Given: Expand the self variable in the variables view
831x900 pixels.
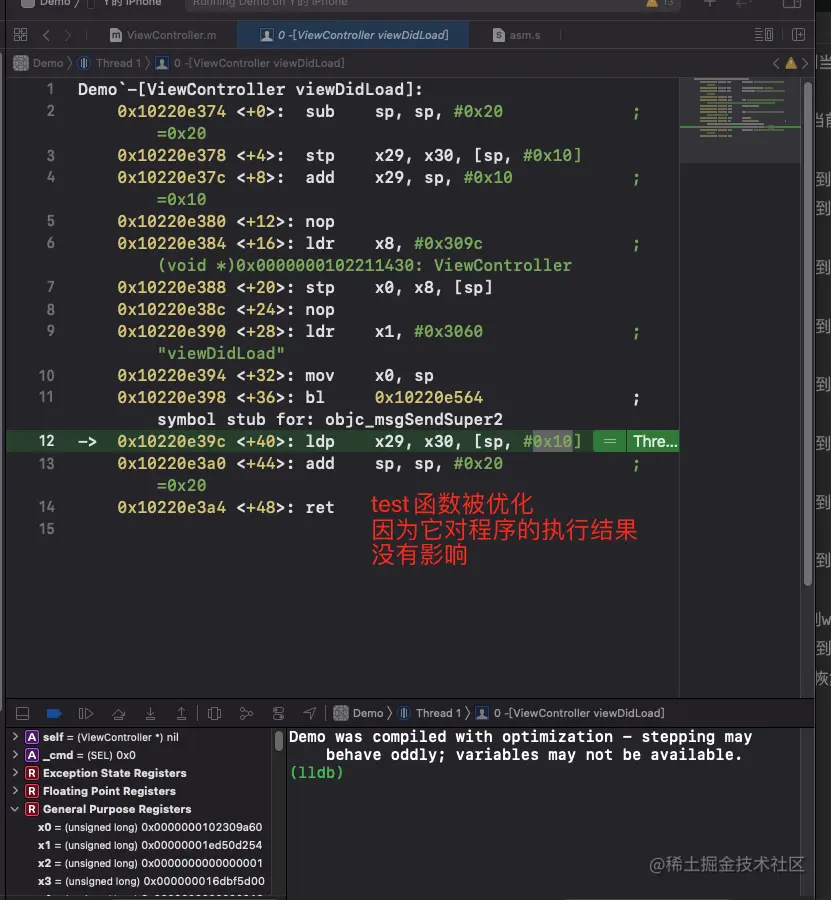Looking at the screenshot, I should pos(16,736).
